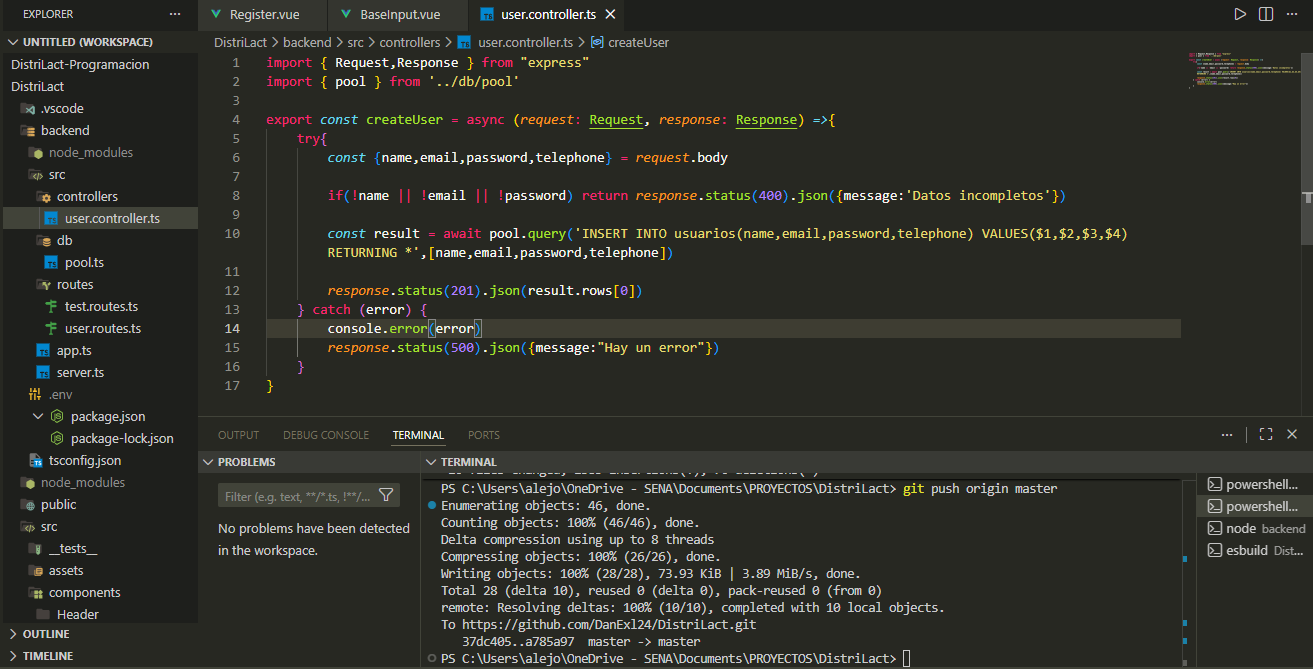
Task: Click the split editor layout icon
Action: (x=1266, y=15)
